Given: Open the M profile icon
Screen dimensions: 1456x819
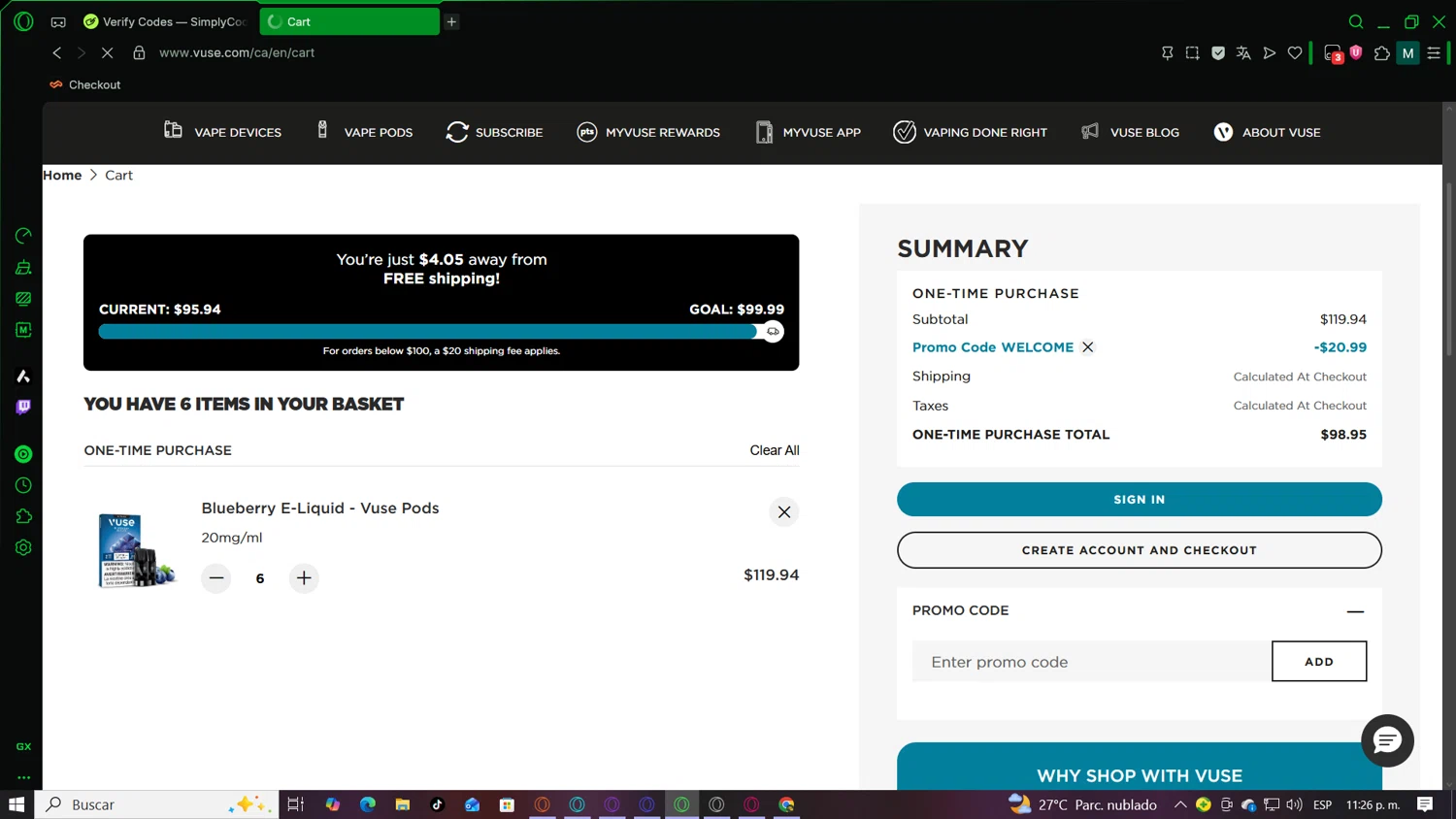Looking at the screenshot, I should [1408, 53].
